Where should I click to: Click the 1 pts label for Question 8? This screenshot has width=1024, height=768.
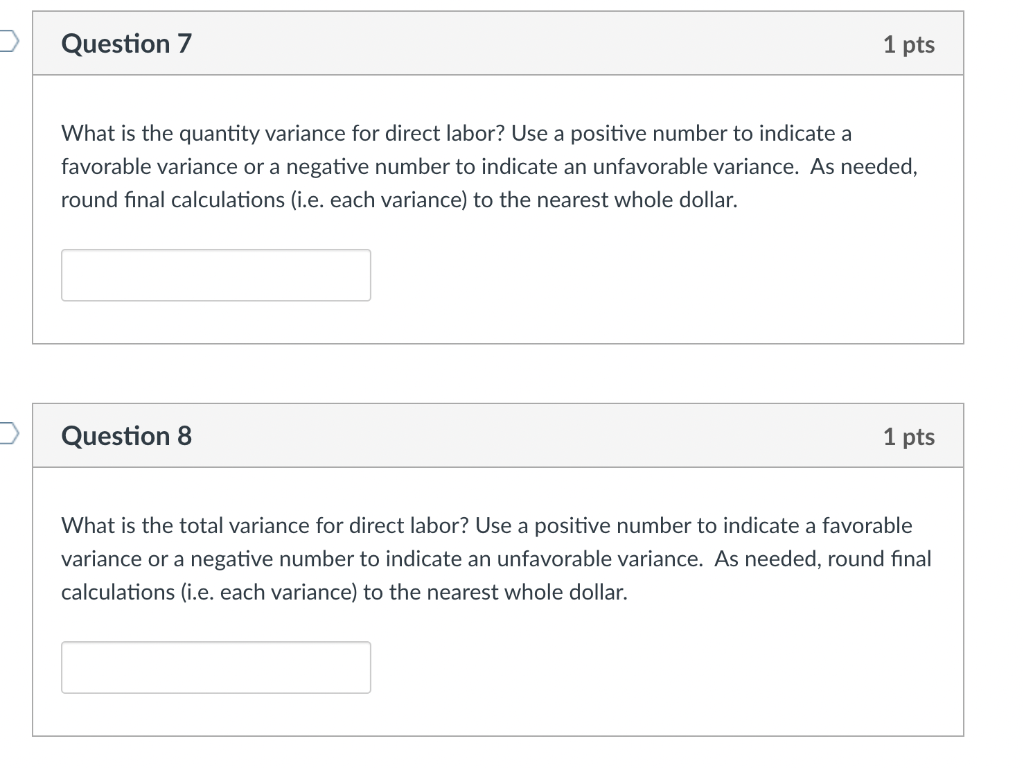tap(909, 436)
